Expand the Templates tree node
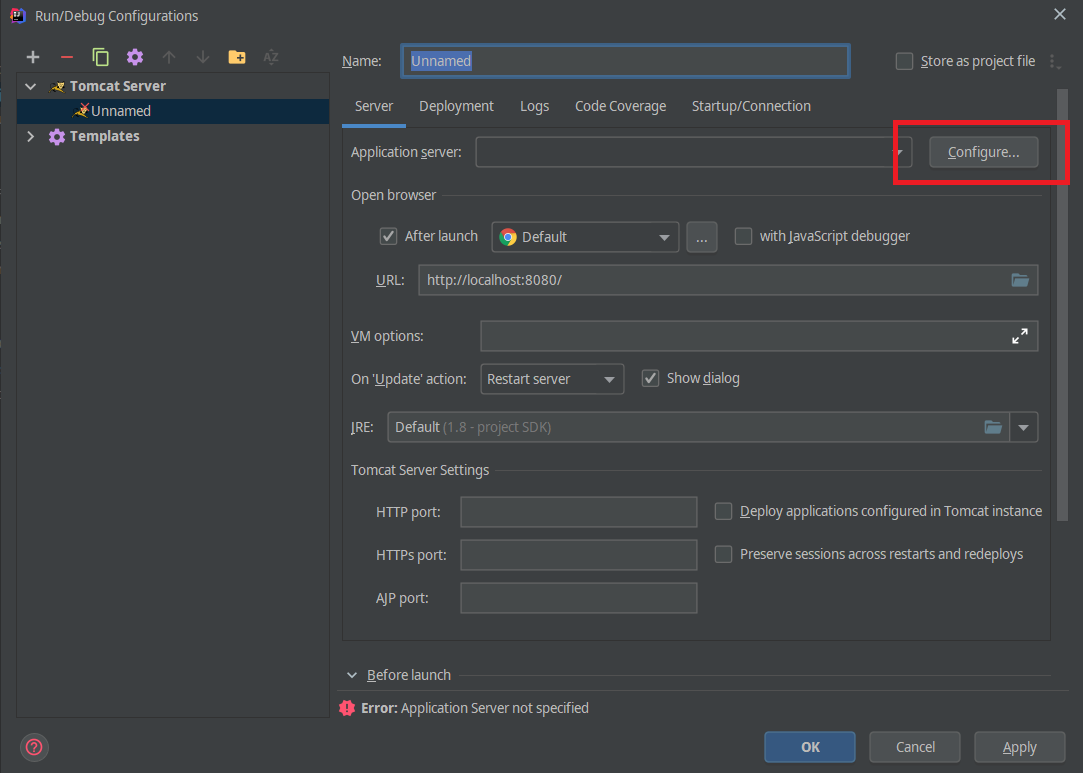This screenshot has width=1083, height=773. (x=30, y=137)
